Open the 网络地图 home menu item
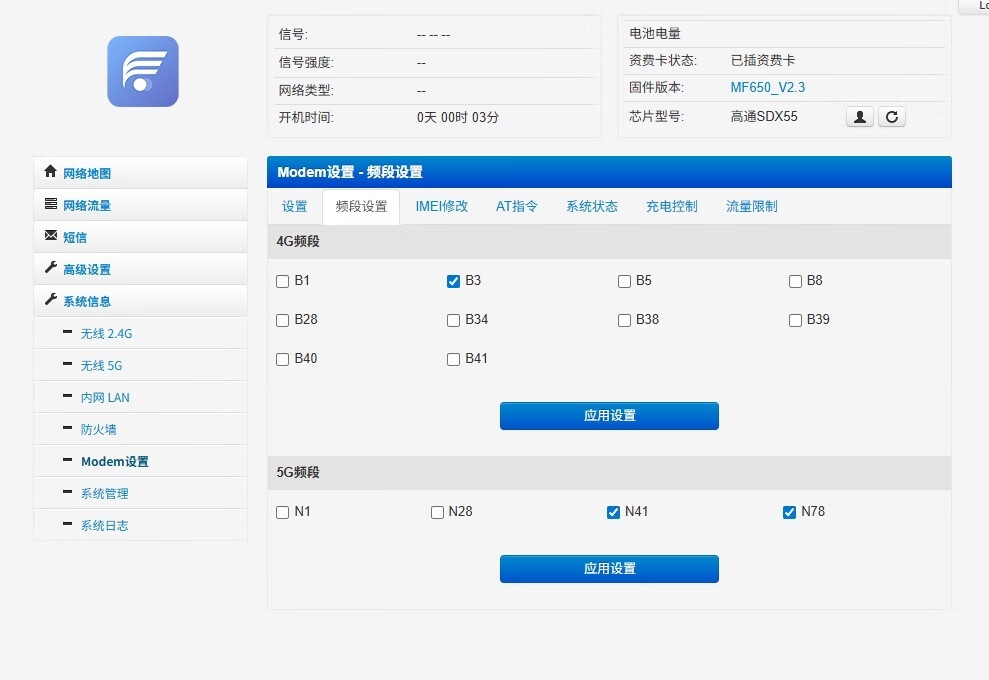Image resolution: width=989 pixels, height=680 pixels. (x=87, y=173)
